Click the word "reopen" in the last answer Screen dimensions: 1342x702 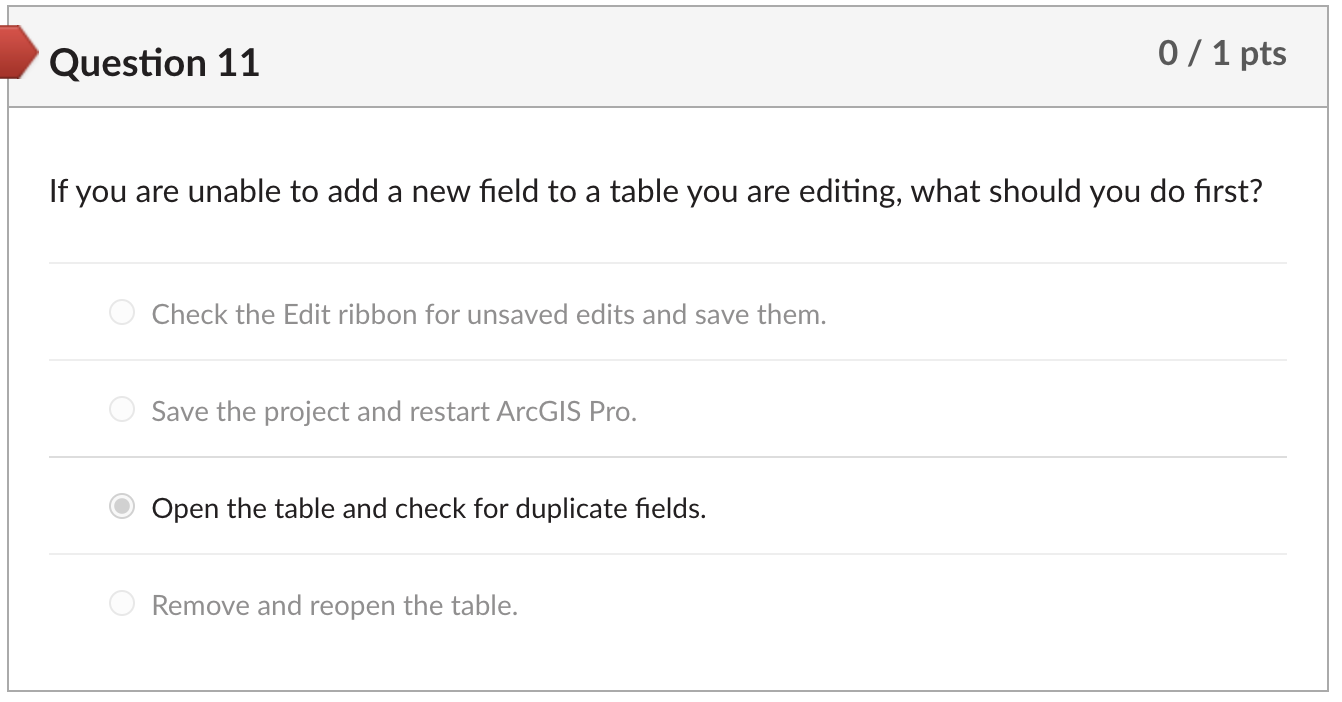click(x=354, y=606)
